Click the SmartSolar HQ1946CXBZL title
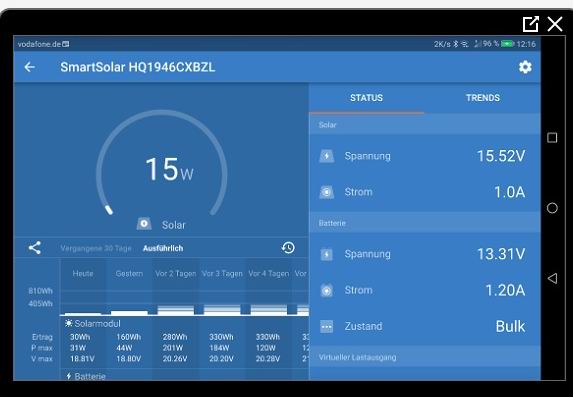 [x=137, y=67]
